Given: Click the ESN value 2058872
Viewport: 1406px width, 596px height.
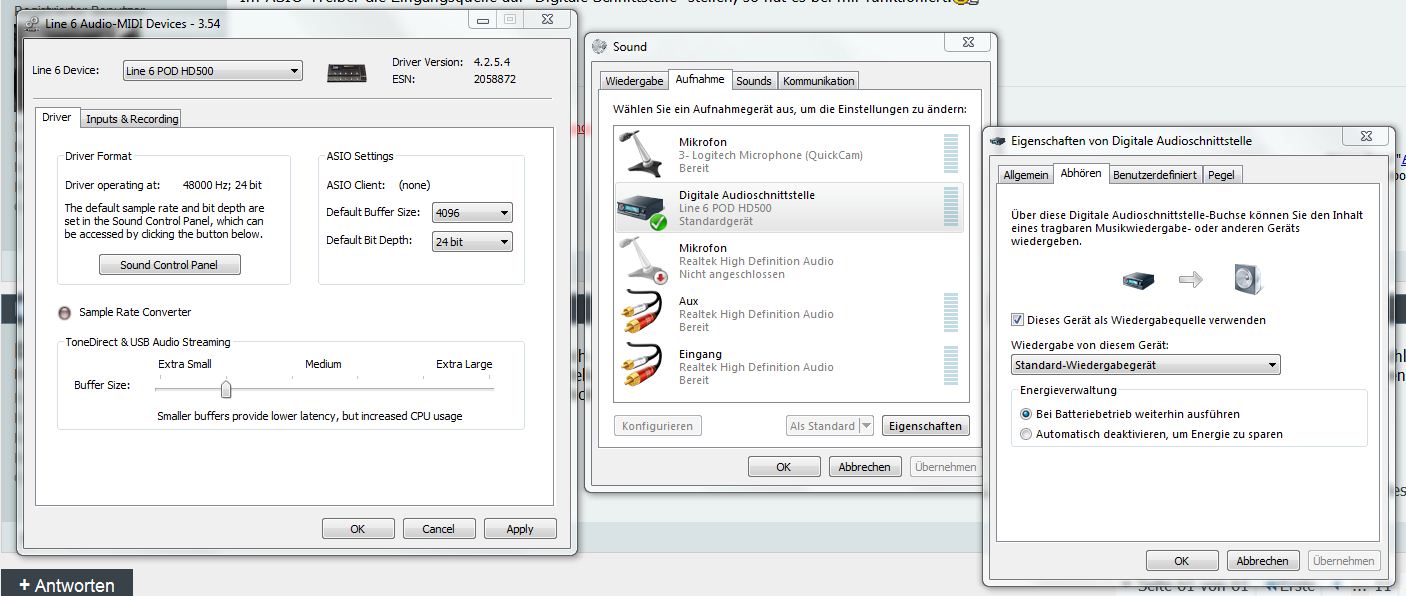Looking at the screenshot, I should click(x=495, y=79).
